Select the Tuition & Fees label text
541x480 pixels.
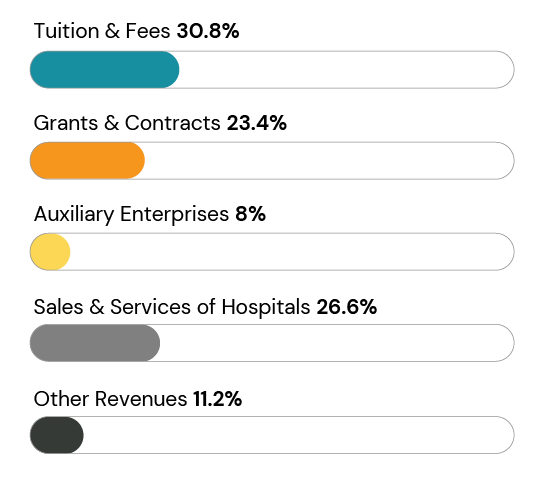(102, 31)
